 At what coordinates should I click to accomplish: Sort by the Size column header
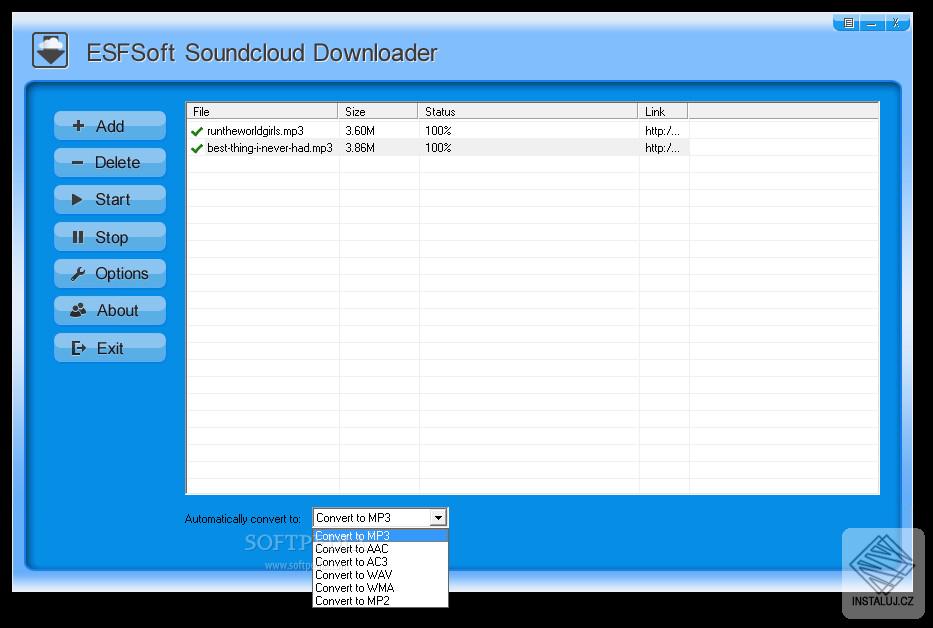(378, 111)
